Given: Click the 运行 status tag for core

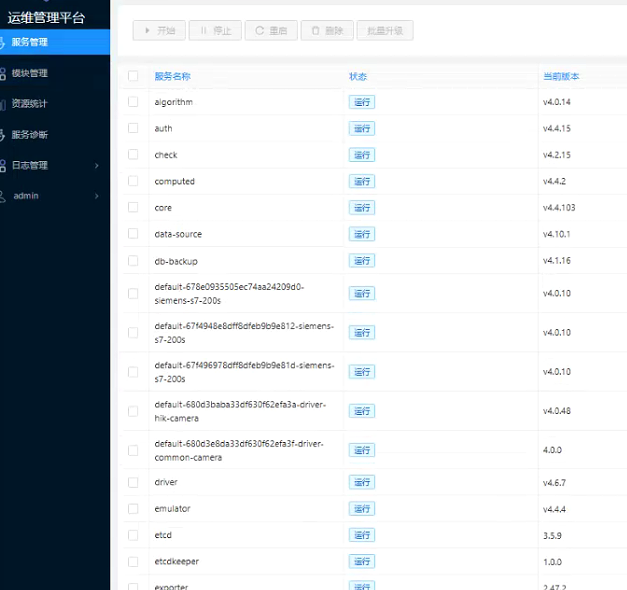Looking at the screenshot, I should click(362, 208).
